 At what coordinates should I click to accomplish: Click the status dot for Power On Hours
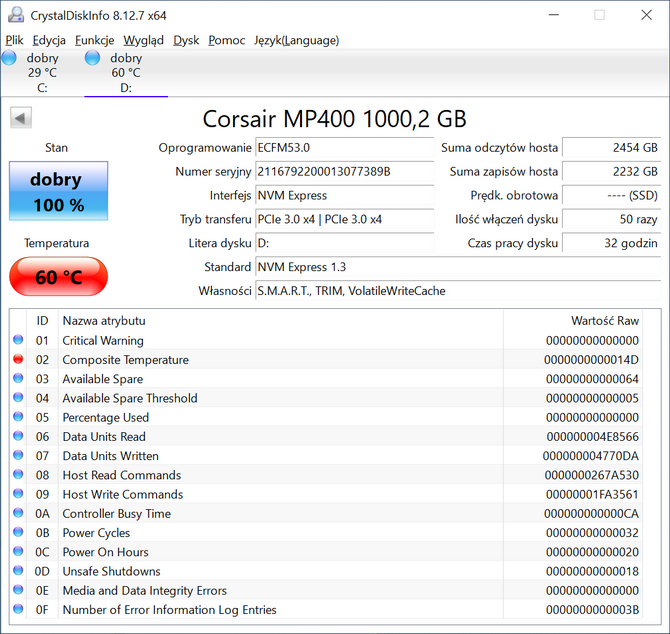coord(18,551)
